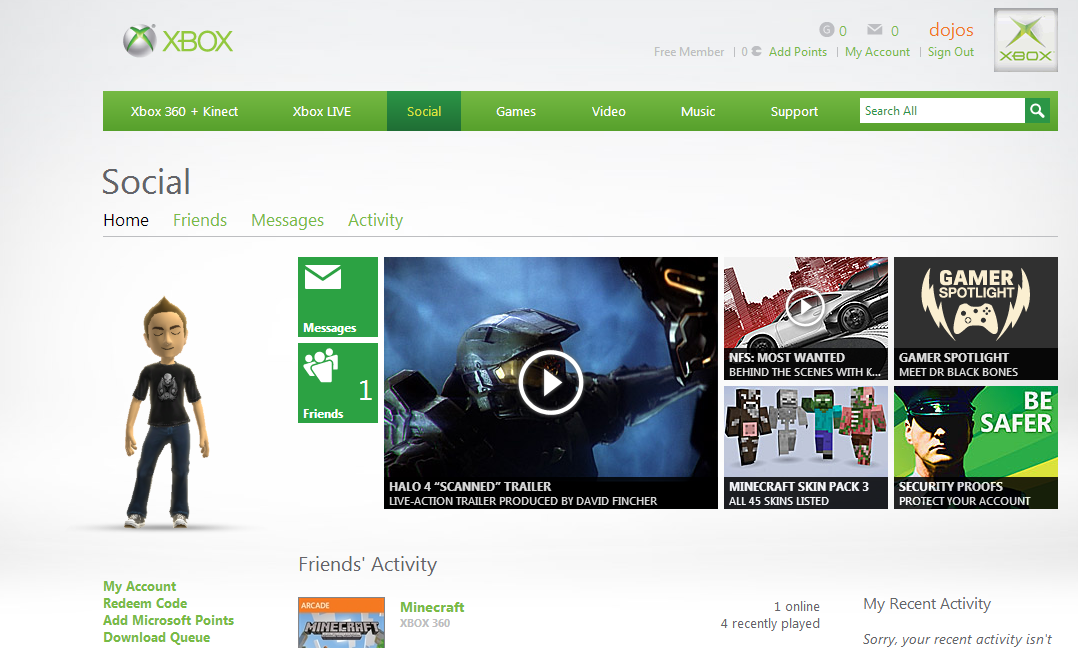This screenshot has width=1078, height=648.
Task: Open the Minecraft Skin Pack 3 tile
Action: pyautogui.click(x=806, y=447)
